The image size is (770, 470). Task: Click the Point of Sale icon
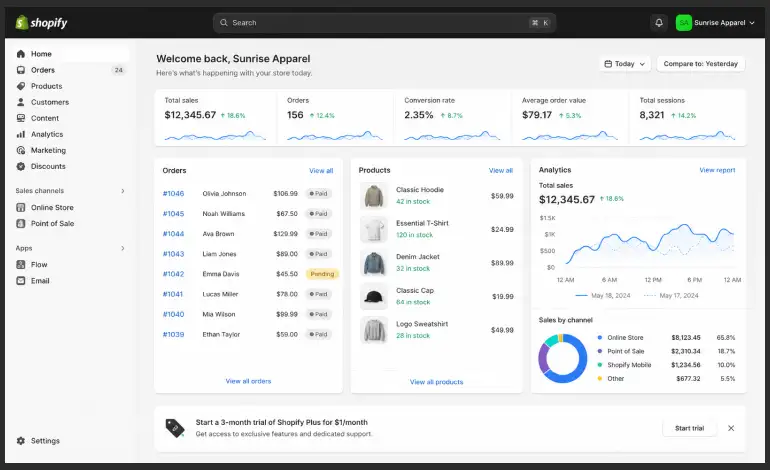21,223
